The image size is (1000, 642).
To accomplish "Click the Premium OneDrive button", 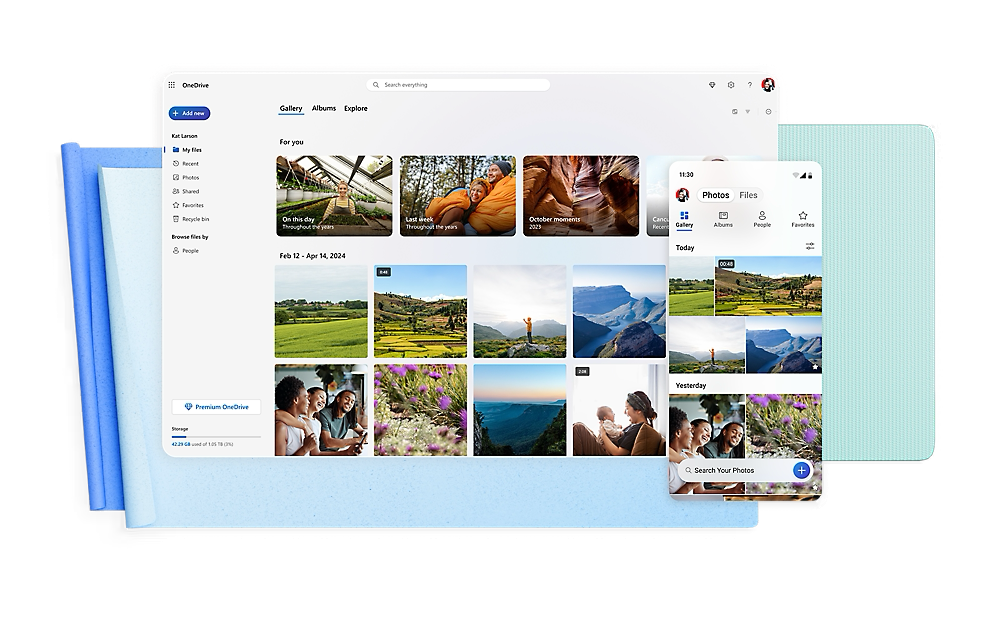I will coord(216,406).
